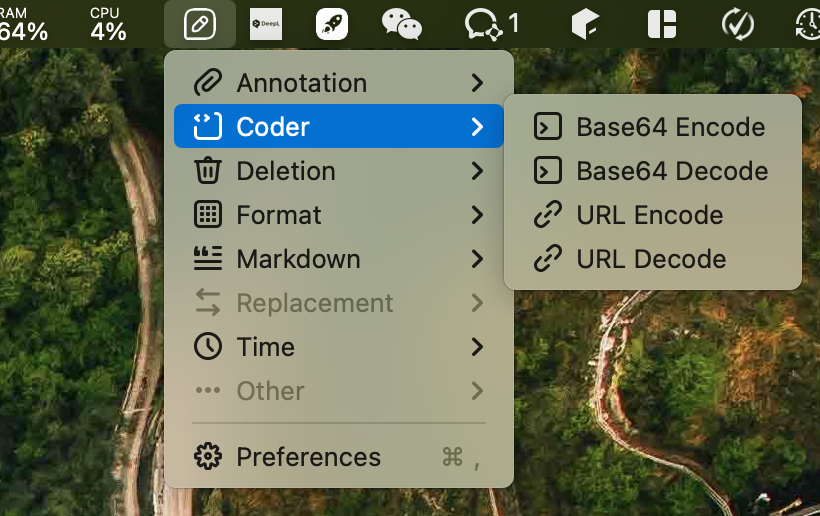The image size is (820, 516).
Task: Choose URL Decode
Action: click(653, 258)
